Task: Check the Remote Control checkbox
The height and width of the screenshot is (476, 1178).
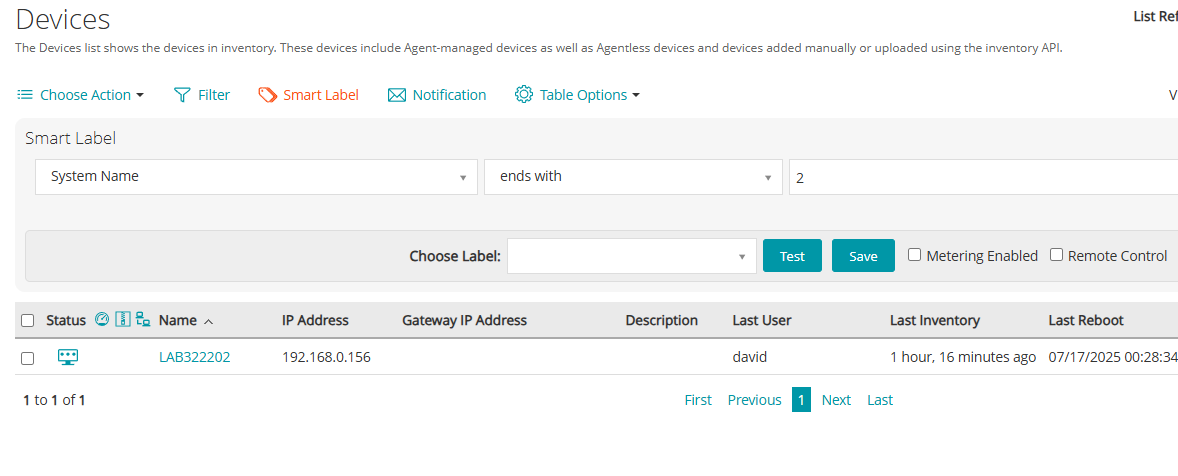Action: [1056, 255]
